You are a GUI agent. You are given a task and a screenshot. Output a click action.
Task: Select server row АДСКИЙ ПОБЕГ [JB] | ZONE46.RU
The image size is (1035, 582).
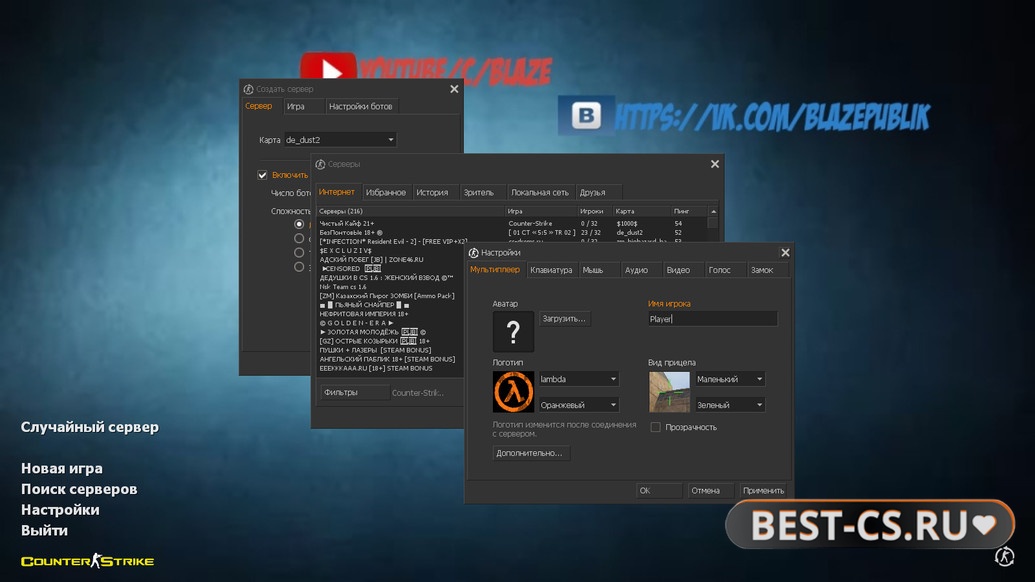tap(389, 260)
